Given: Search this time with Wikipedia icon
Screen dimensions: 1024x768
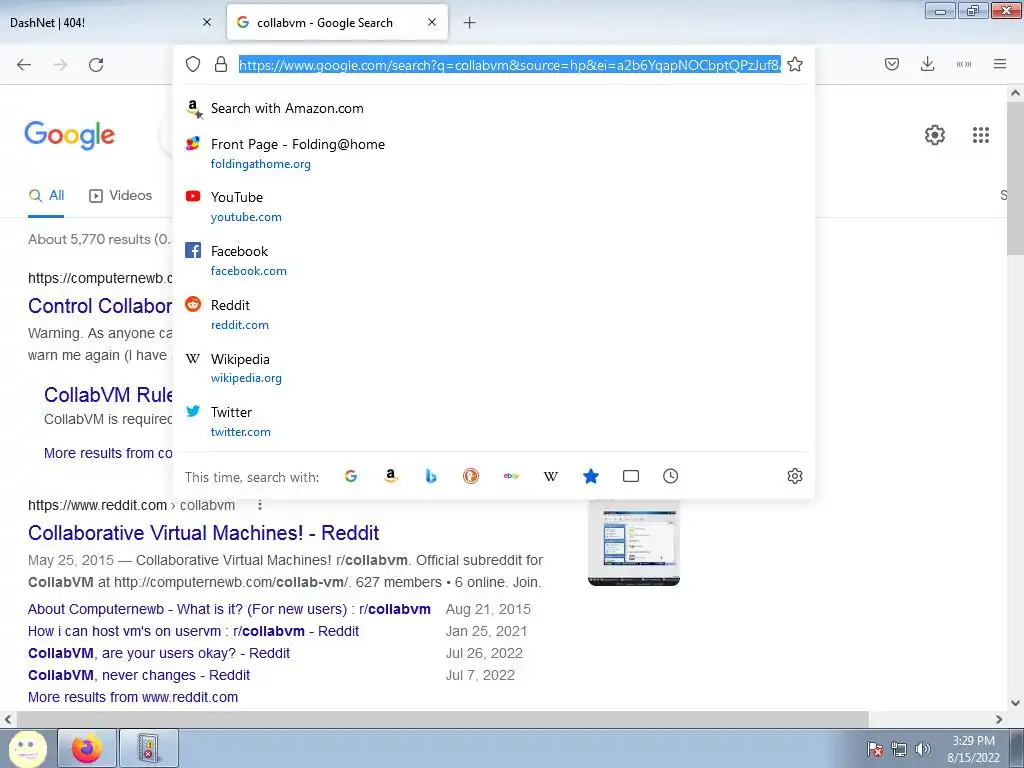Looking at the screenshot, I should click(551, 476).
